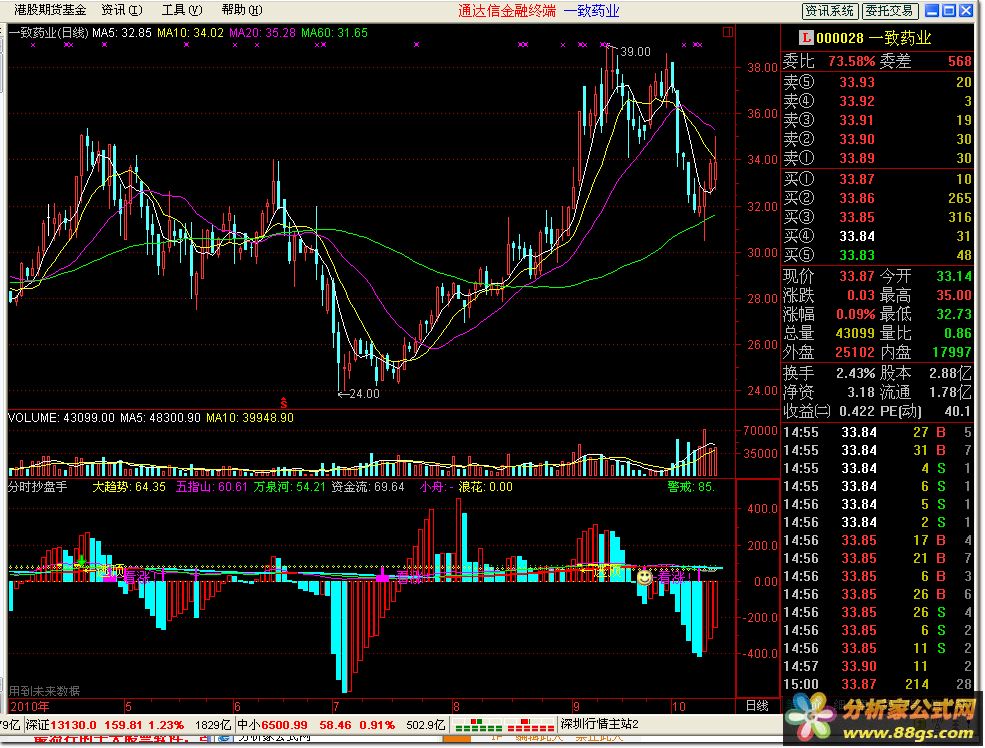Click the 深圳行情主站2 server label
Image resolution: width=985 pixels, height=748 pixels.
pos(599,725)
